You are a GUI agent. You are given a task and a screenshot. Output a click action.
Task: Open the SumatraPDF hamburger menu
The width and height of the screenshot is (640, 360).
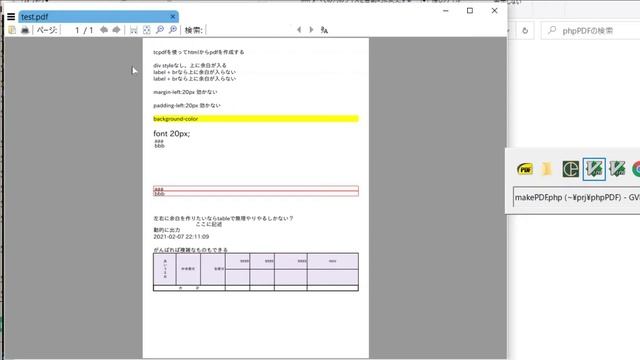[11, 17]
